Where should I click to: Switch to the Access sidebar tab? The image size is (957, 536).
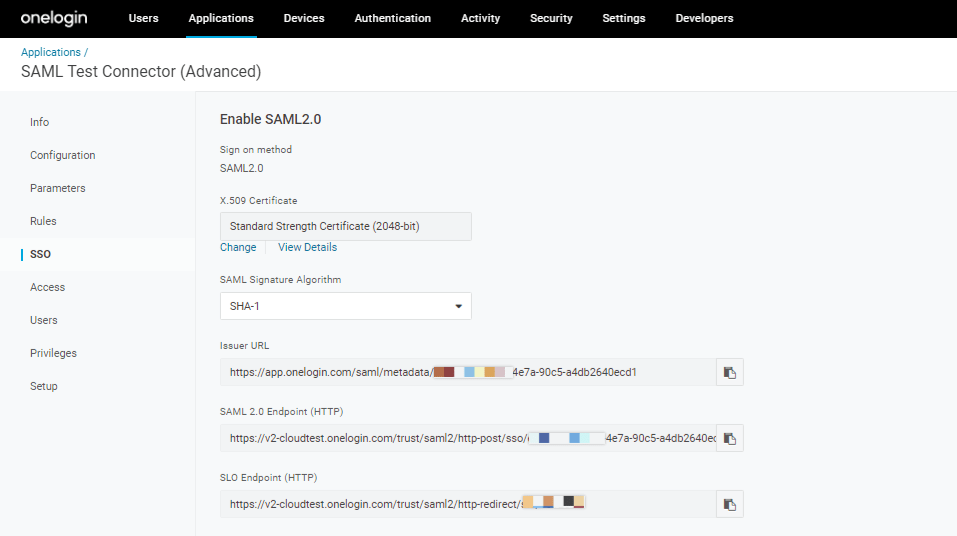48,287
